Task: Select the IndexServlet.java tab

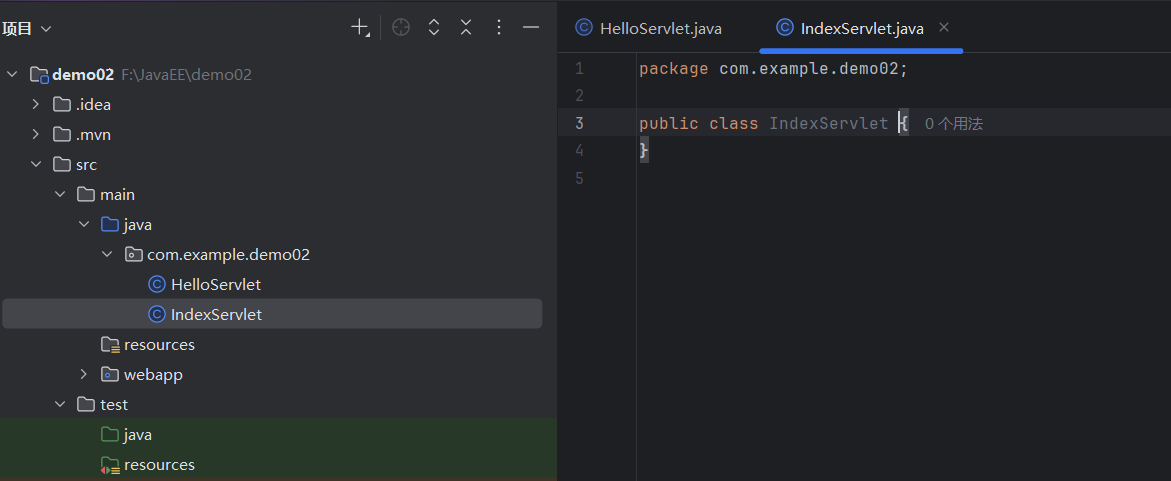Action: [x=862, y=28]
